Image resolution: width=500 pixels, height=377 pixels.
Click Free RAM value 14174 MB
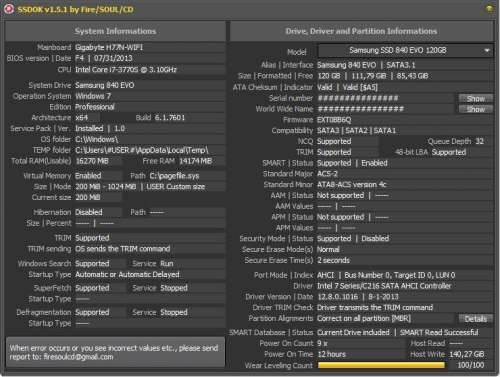tap(195, 161)
